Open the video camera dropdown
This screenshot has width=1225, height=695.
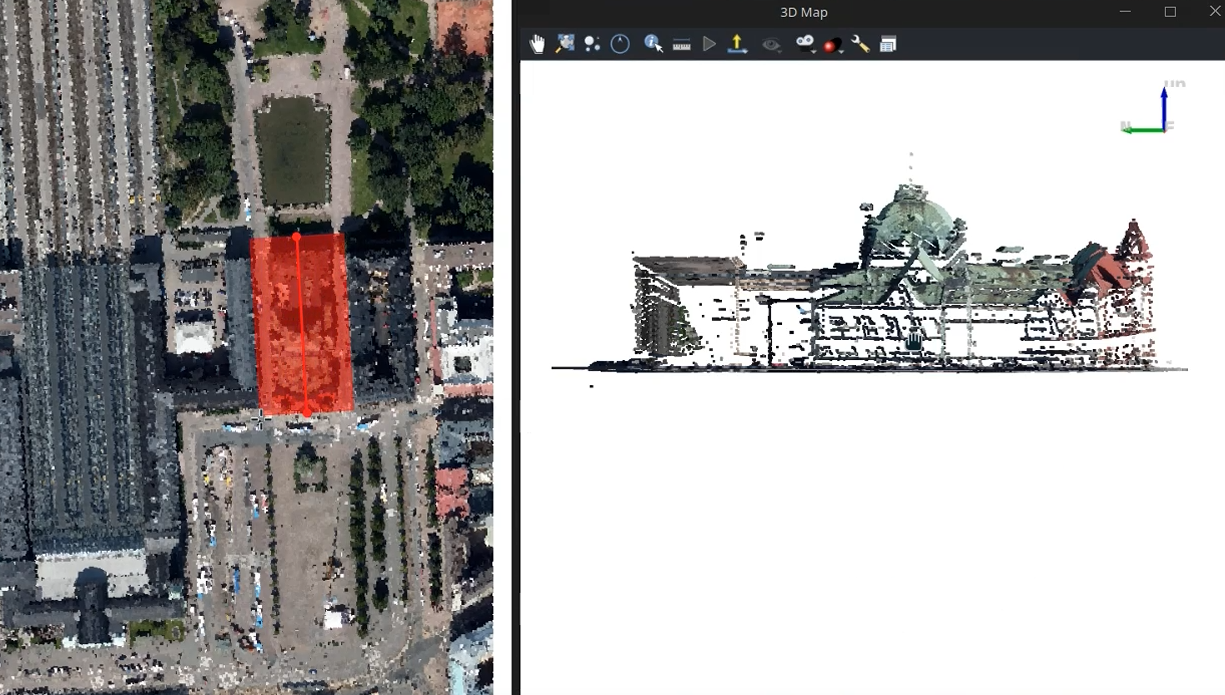coord(805,44)
